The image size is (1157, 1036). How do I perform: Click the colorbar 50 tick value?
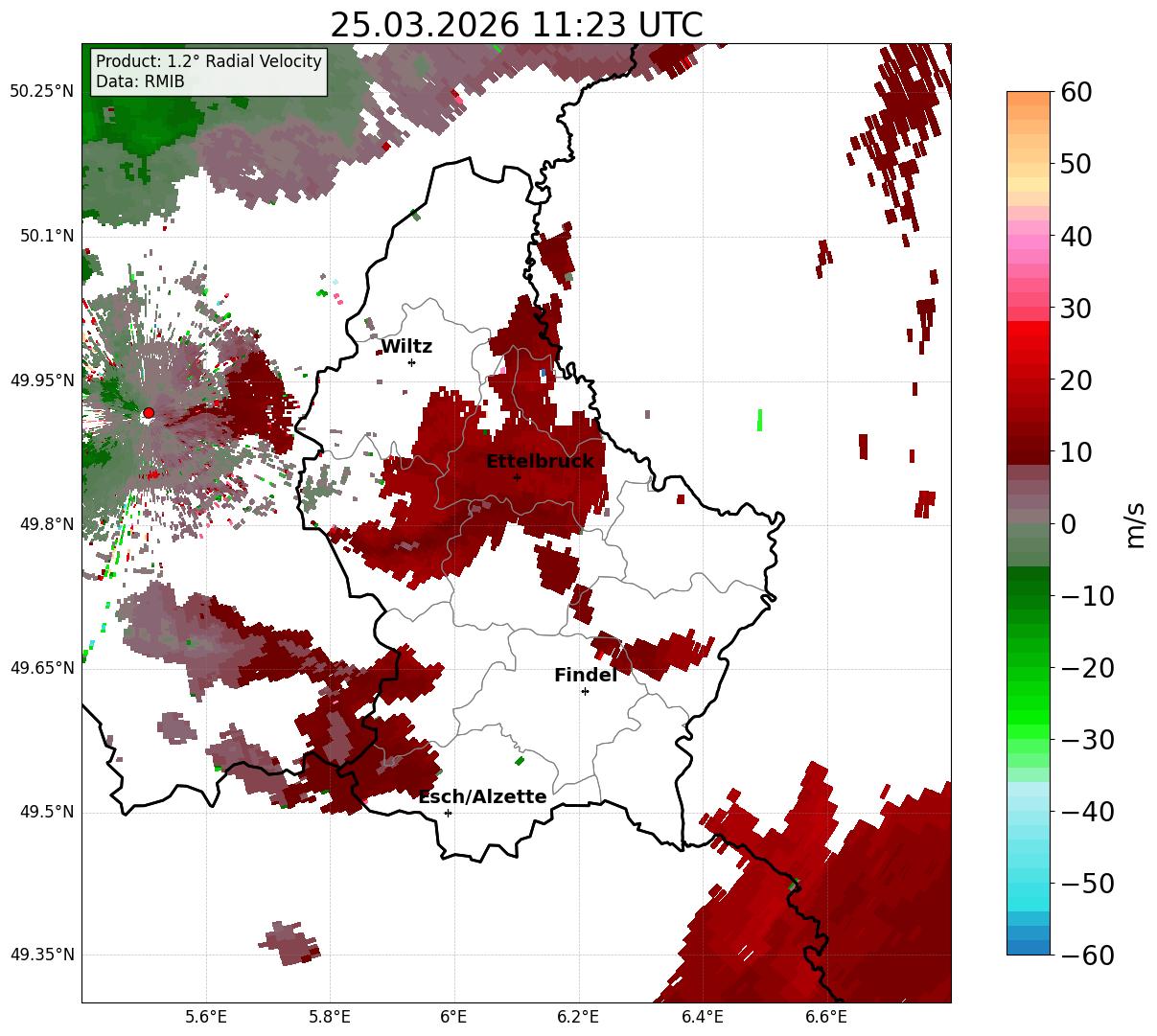(x=1075, y=164)
